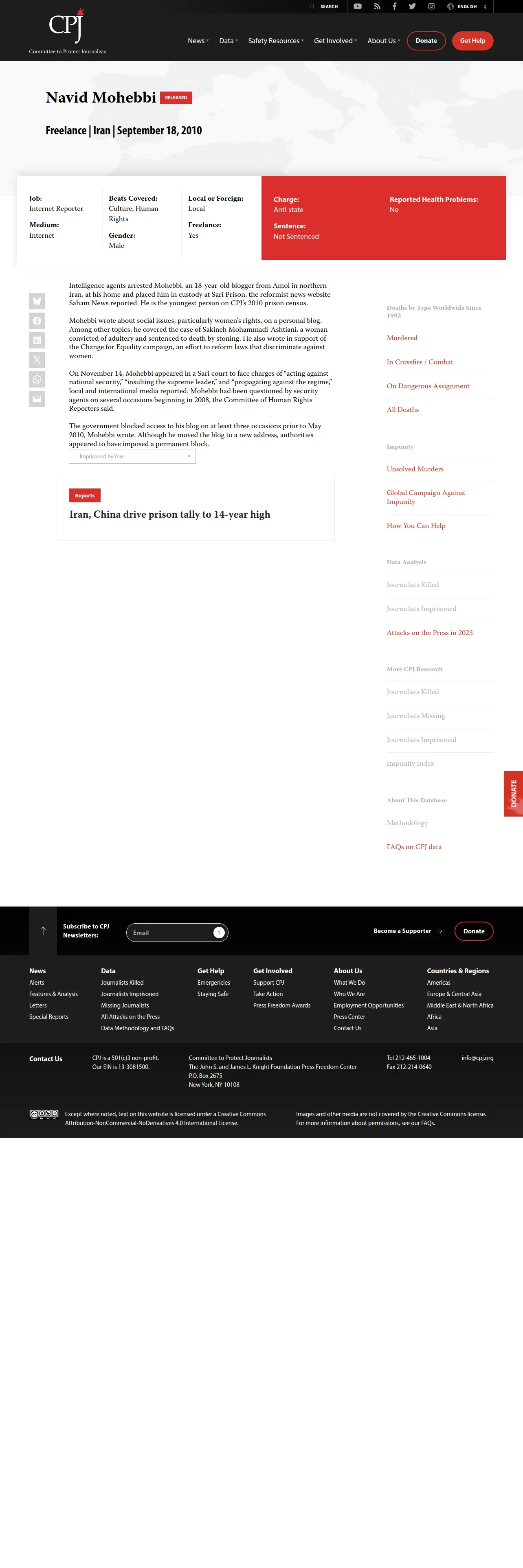
Task: Share article on Bluesky
Action: tap(37, 301)
